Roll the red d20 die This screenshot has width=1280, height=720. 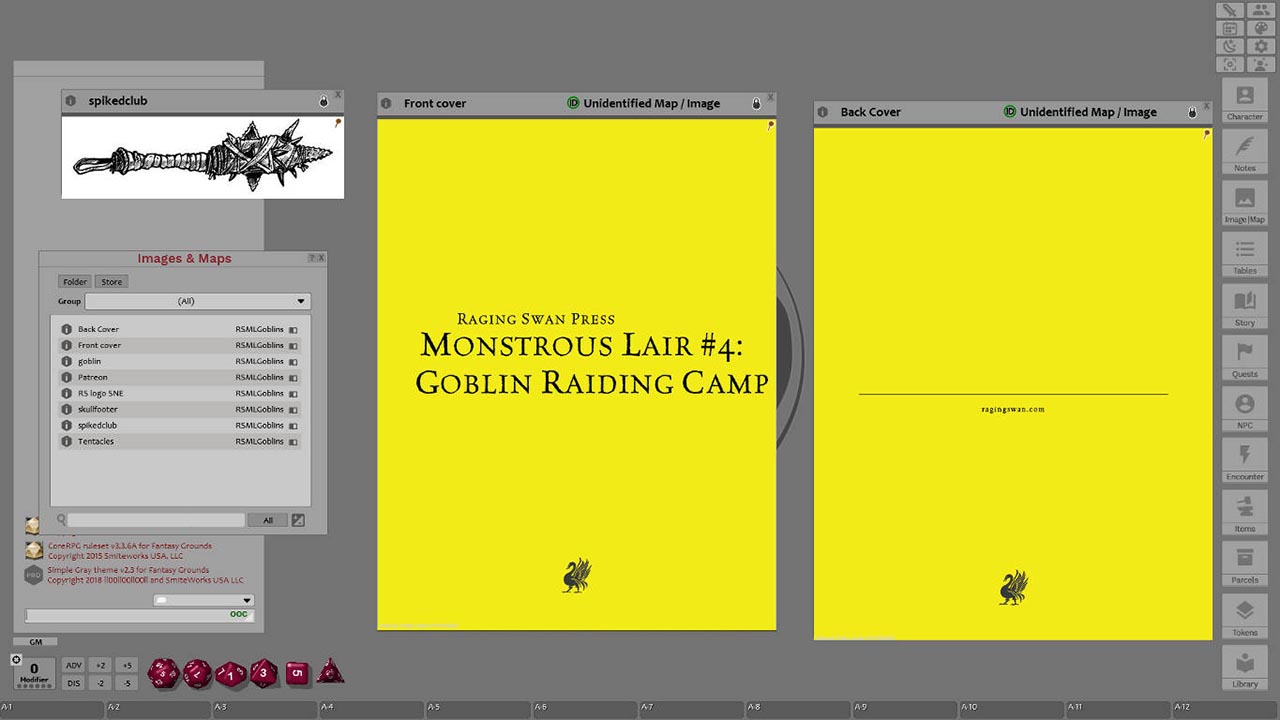click(163, 673)
